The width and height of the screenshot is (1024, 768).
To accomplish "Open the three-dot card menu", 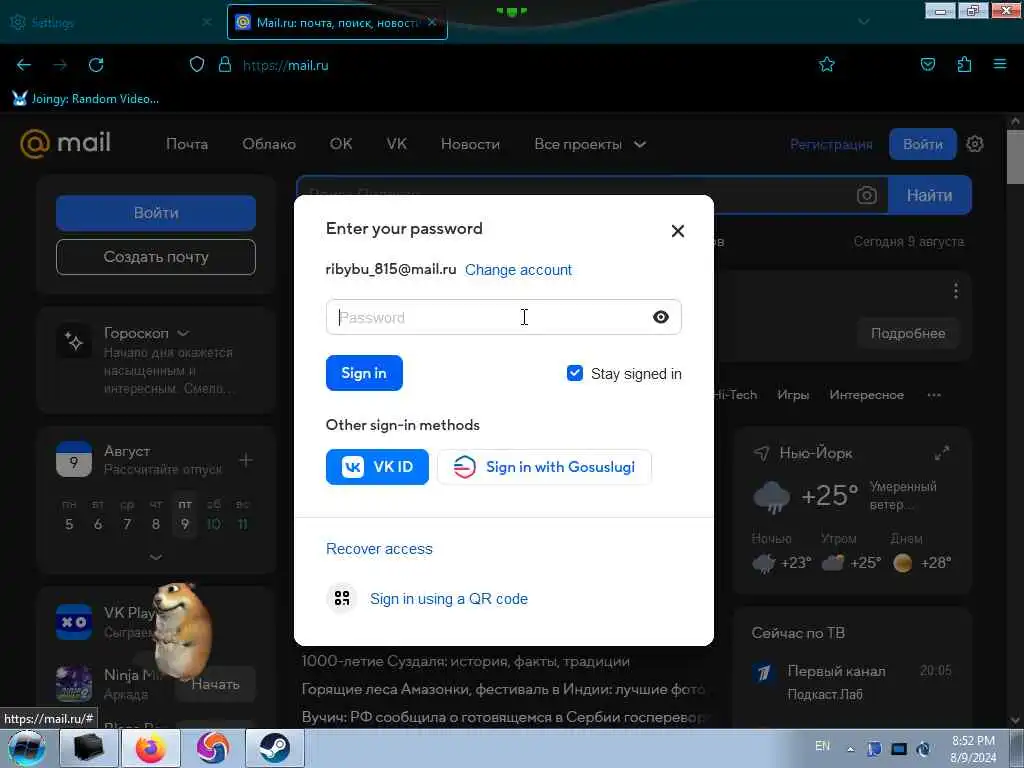I will click(955, 291).
